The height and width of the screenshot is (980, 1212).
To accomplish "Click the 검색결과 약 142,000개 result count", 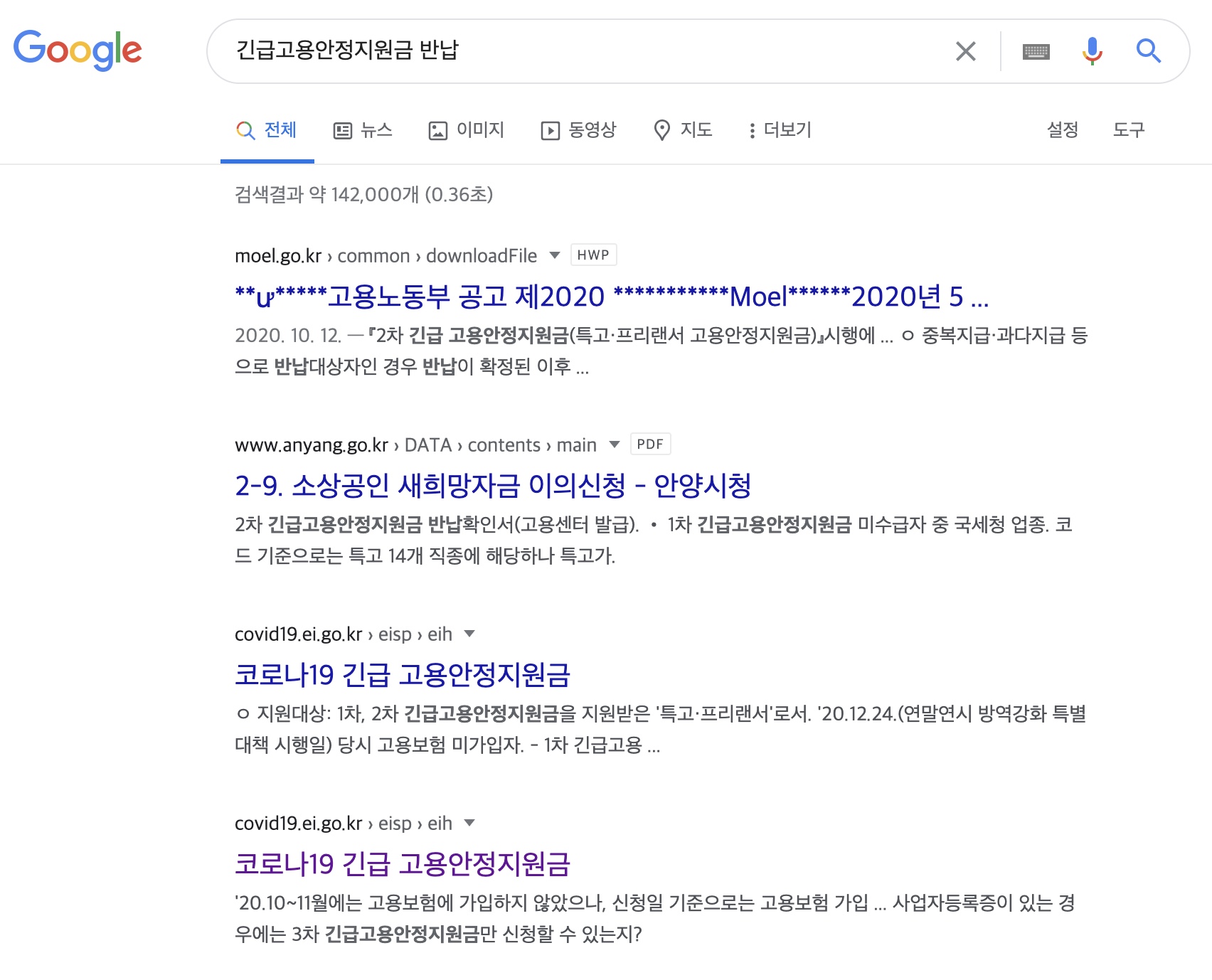I will coord(363,194).
